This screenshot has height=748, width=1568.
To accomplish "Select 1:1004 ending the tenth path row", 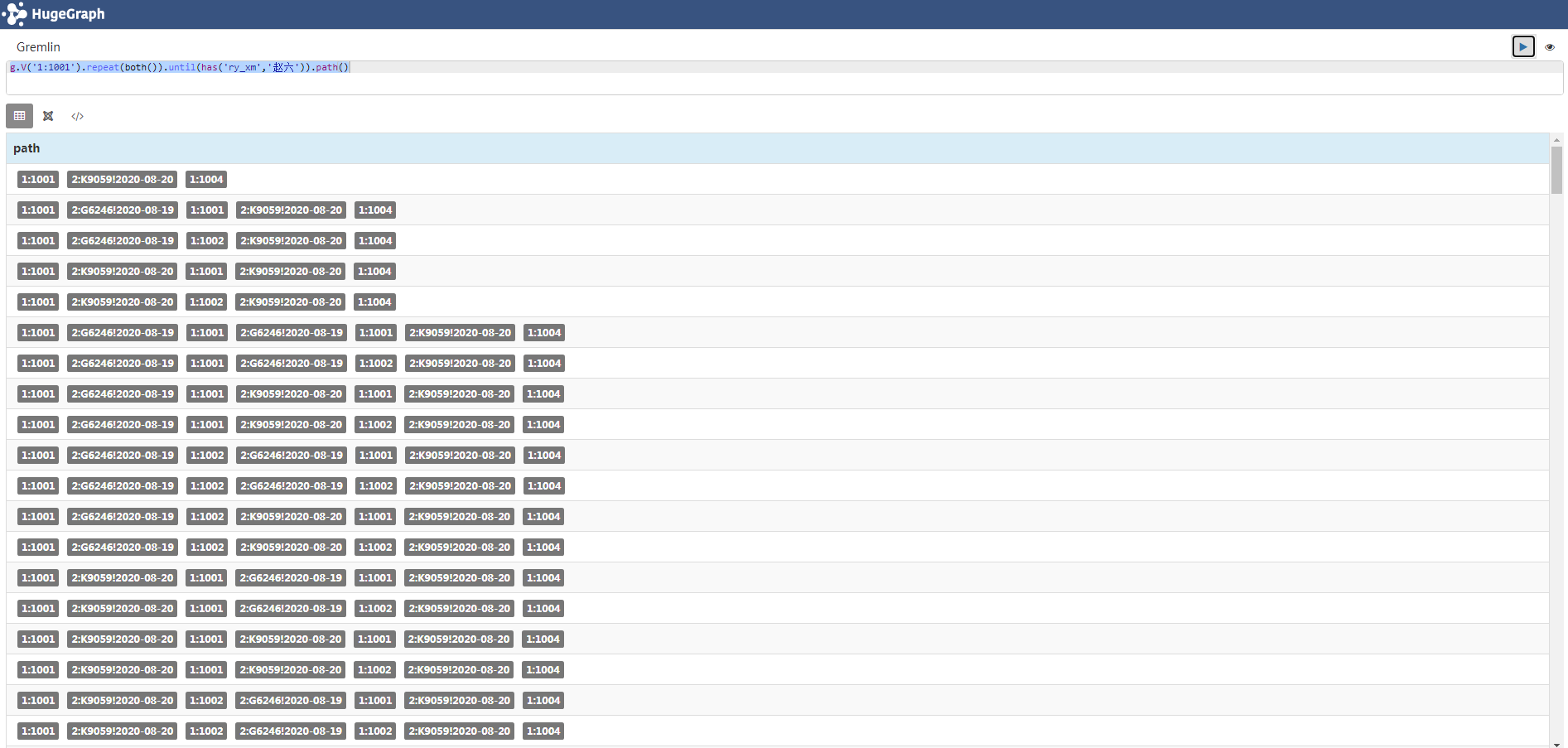I will (544, 456).
